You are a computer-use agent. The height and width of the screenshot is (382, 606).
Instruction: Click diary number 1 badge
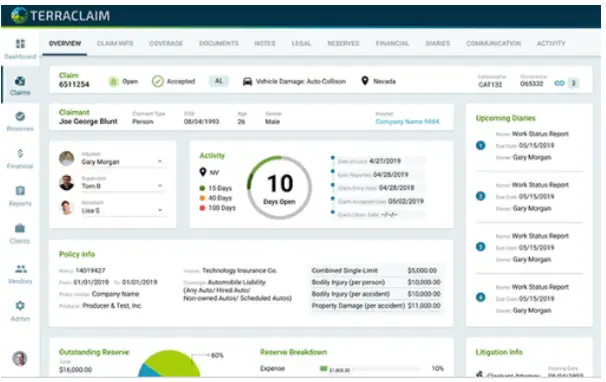480,146
